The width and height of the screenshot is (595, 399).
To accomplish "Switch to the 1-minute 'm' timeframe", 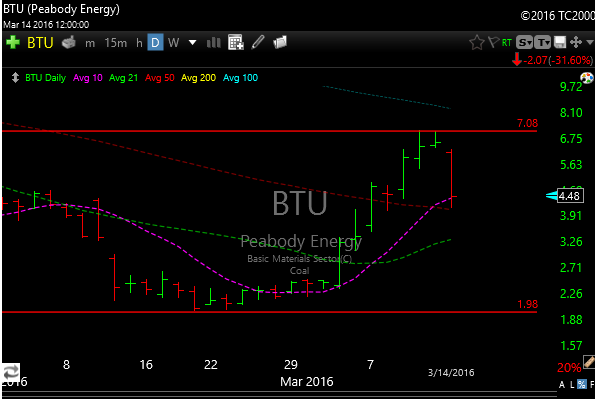I will pos(90,43).
